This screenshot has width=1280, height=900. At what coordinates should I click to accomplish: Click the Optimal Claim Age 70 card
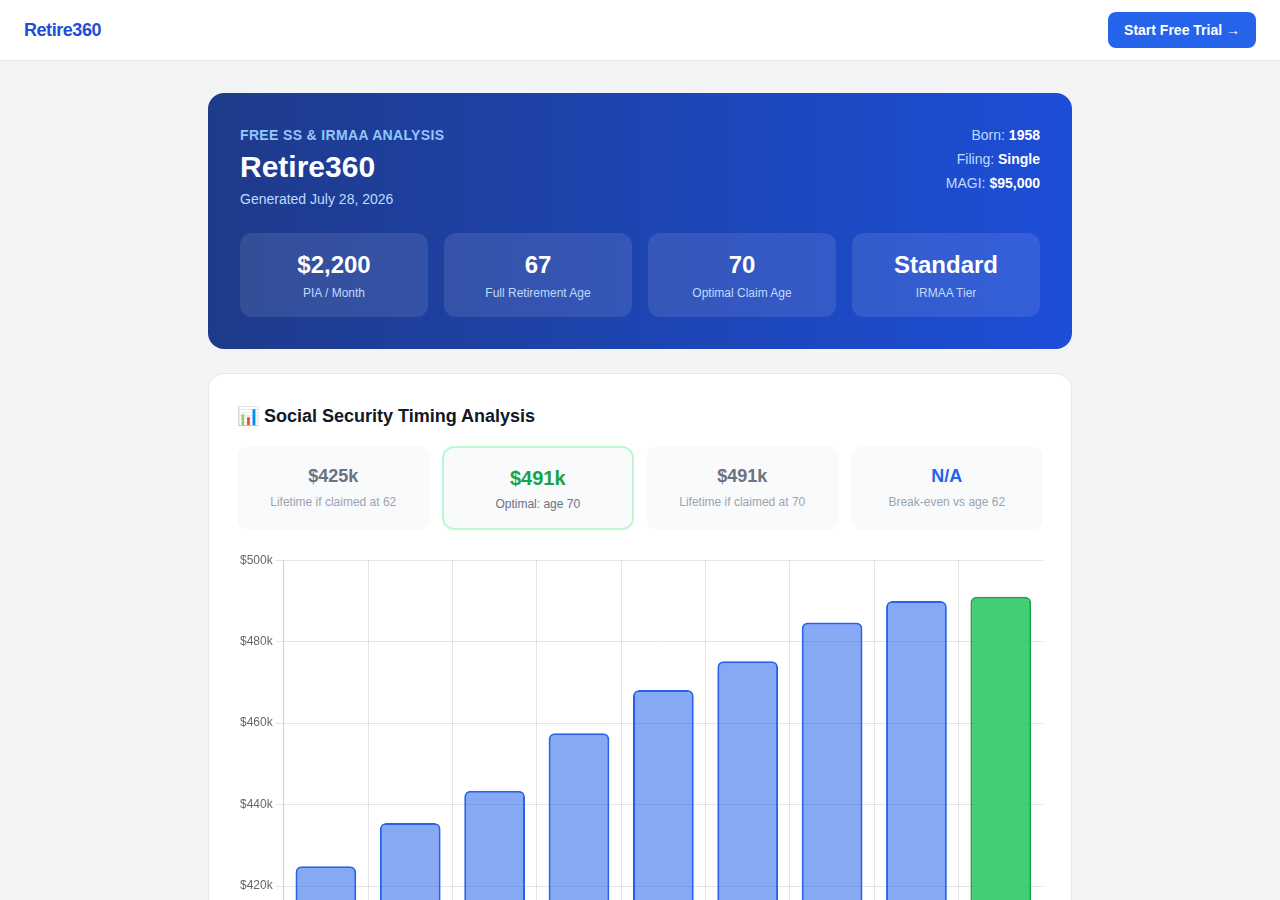tap(742, 275)
